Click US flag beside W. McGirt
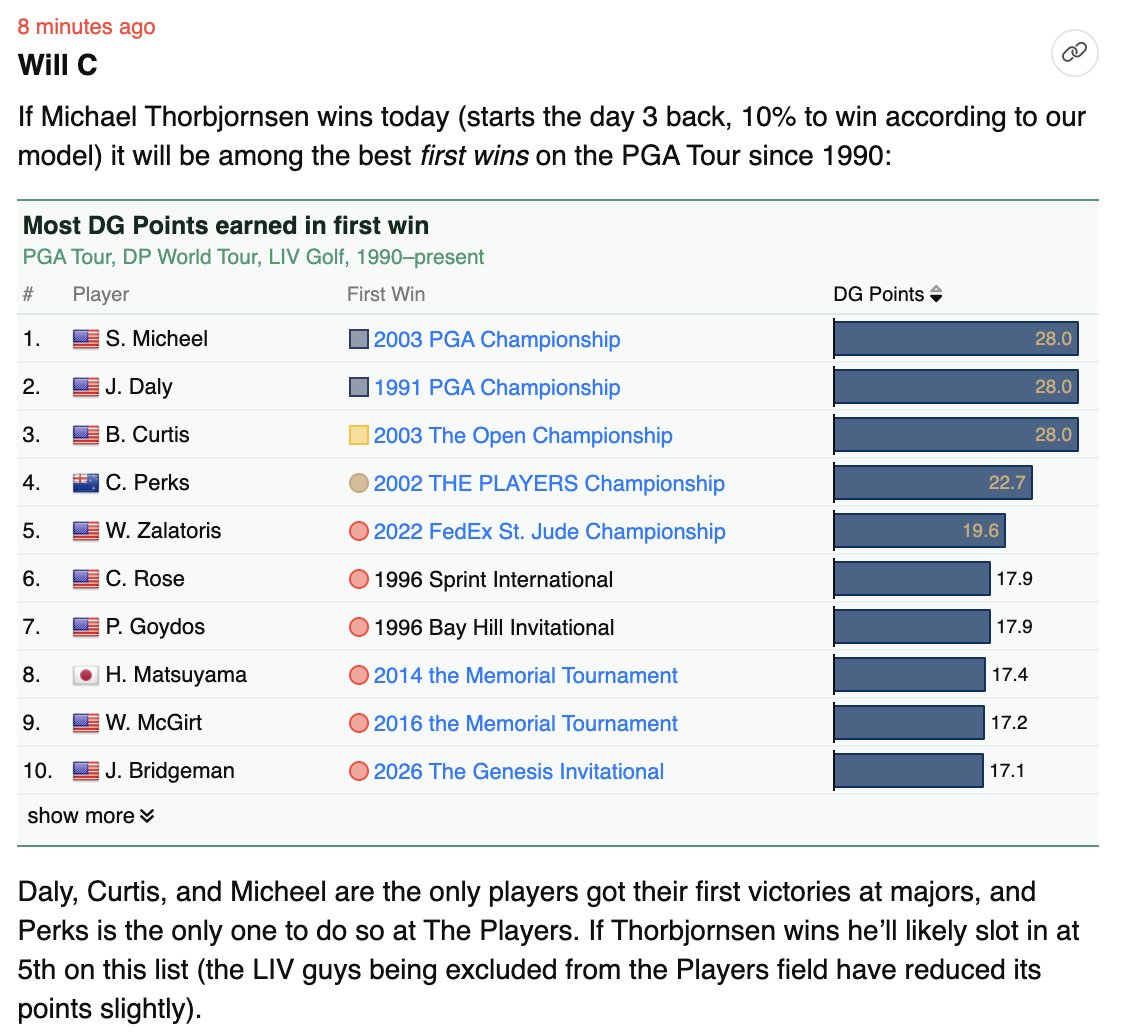Viewport: 1122px width, 1036px height. tap(86, 723)
